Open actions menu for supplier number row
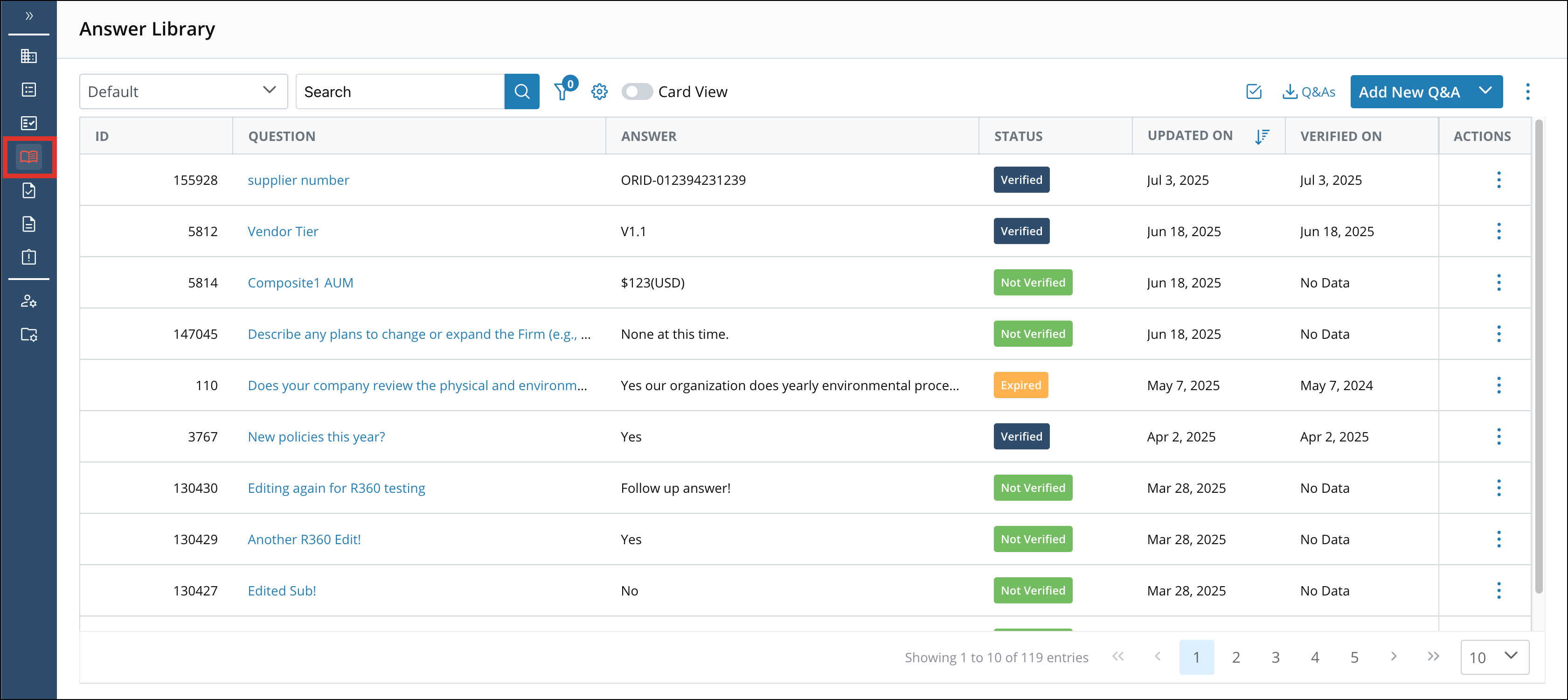Screen dimensions: 1568x700 [x=1499, y=180]
